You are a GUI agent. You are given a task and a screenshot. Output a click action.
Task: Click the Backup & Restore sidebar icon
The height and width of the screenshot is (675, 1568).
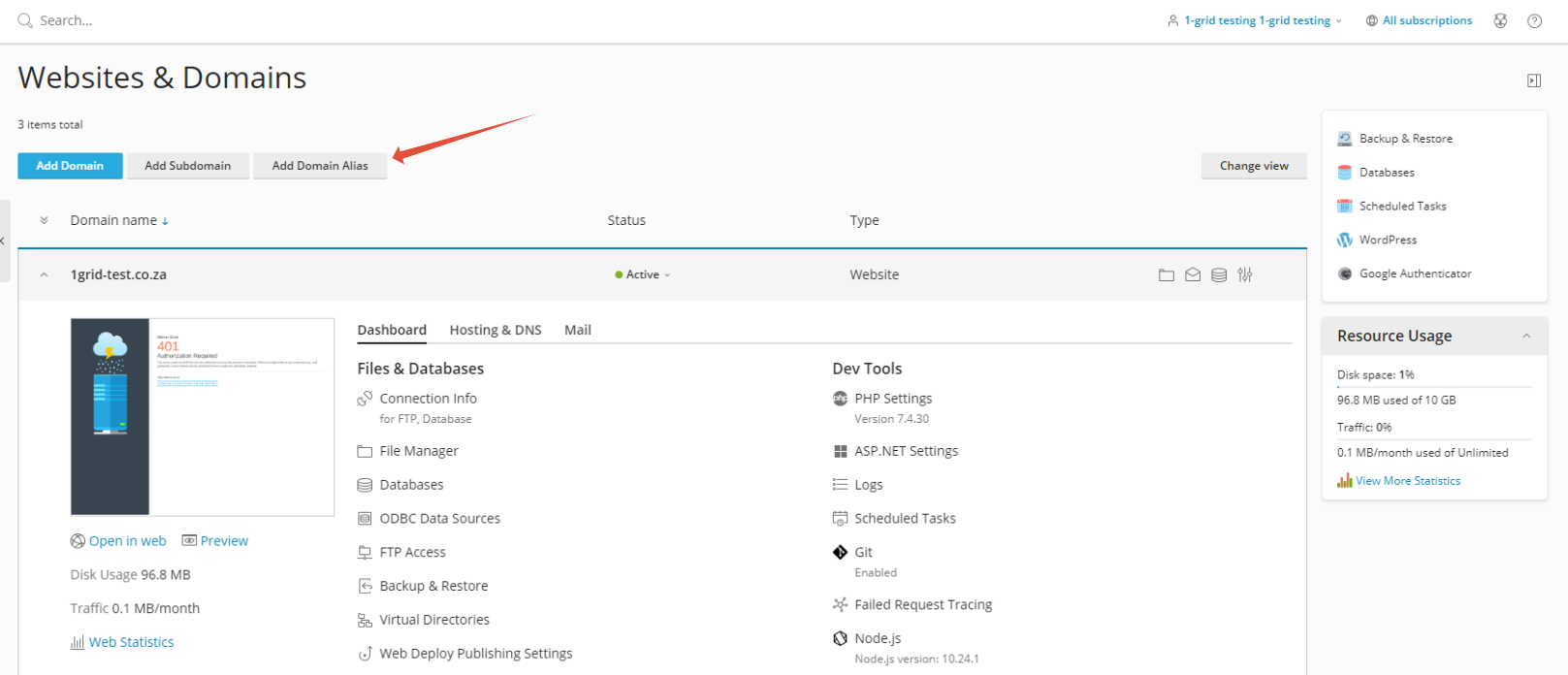tap(1345, 139)
